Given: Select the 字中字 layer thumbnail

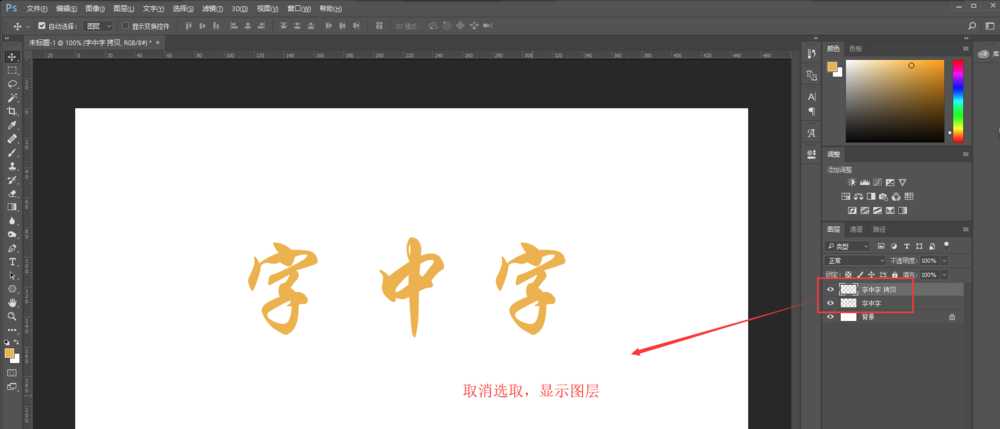Looking at the screenshot, I should click(x=848, y=302).
